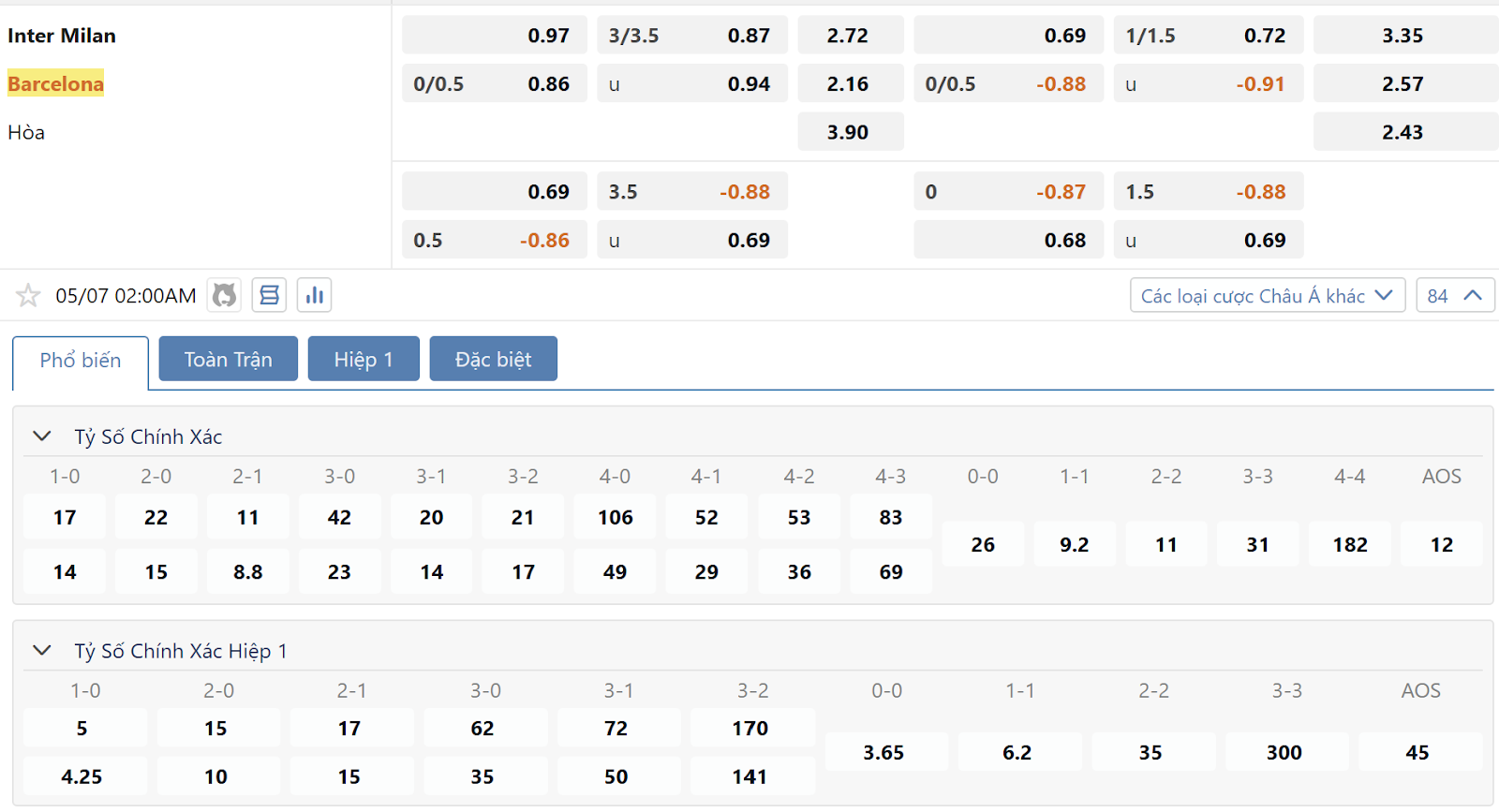Viewport: 1499px width, 812px height.
Task: Collapse the 84 markets counter chevron
Action: coord(1455,296)
